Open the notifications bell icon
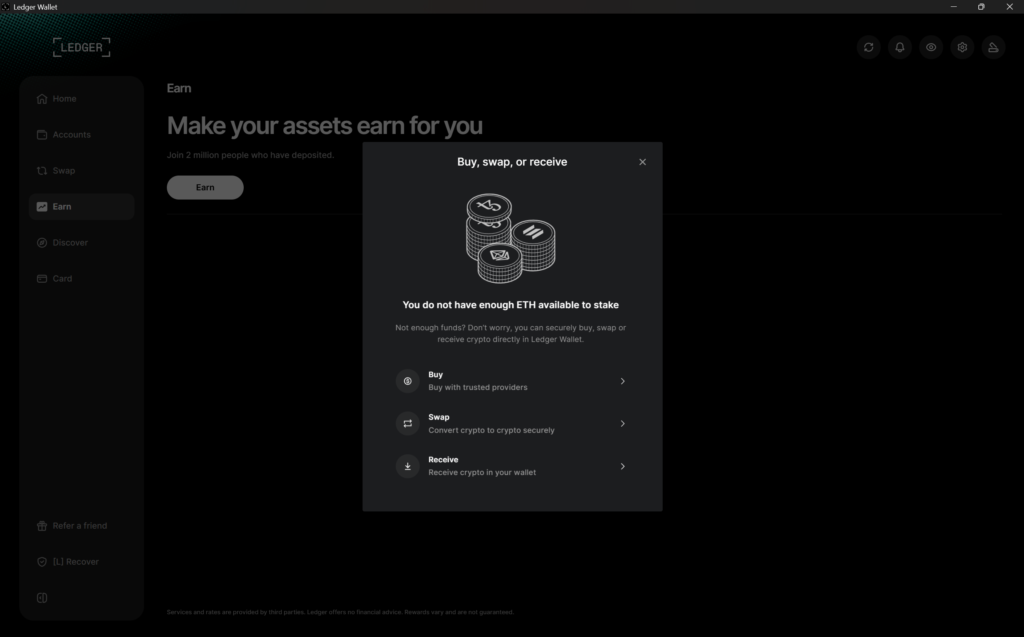Image resolution: width=1024 pixels, height=637 pixels. [x=900, y=47]
